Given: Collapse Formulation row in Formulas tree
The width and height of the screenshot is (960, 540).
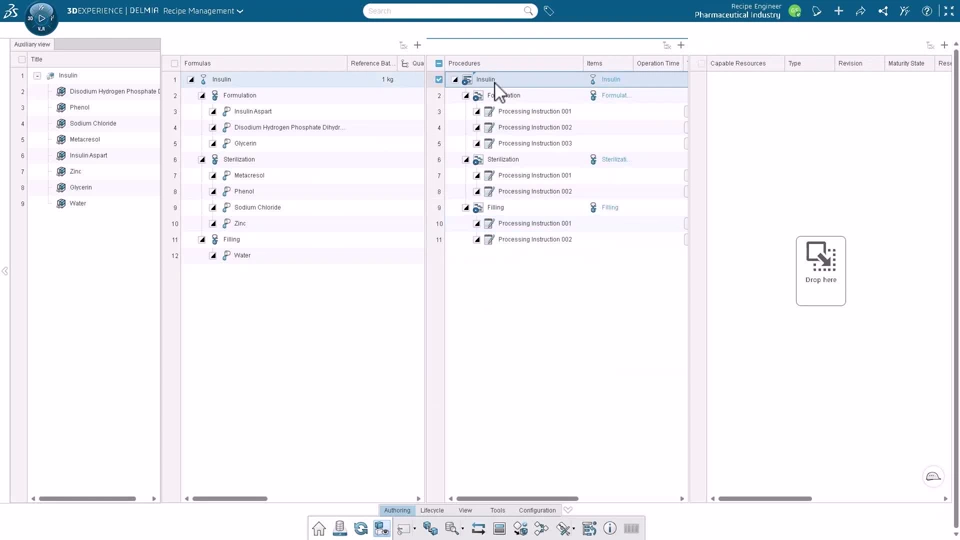Looking at the screenshot, I should click(202, 96).
